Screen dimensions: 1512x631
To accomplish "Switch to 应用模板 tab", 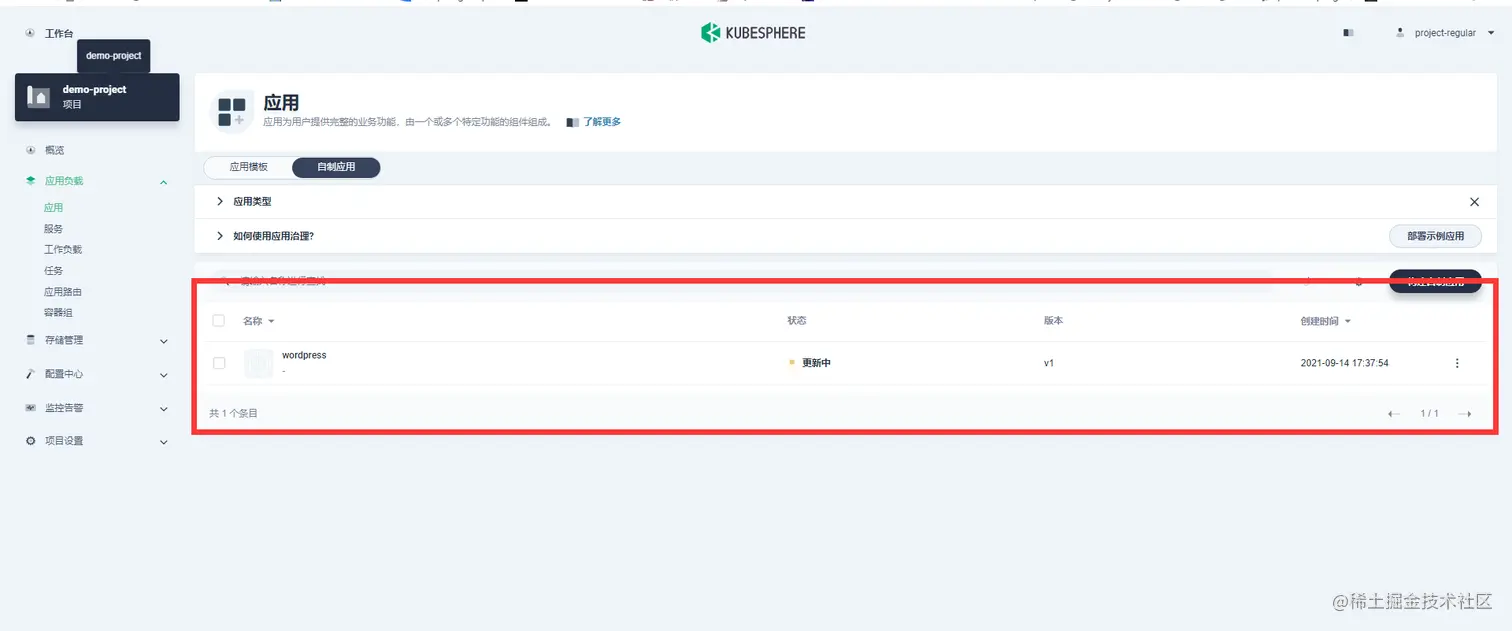I will click(249, 167).
